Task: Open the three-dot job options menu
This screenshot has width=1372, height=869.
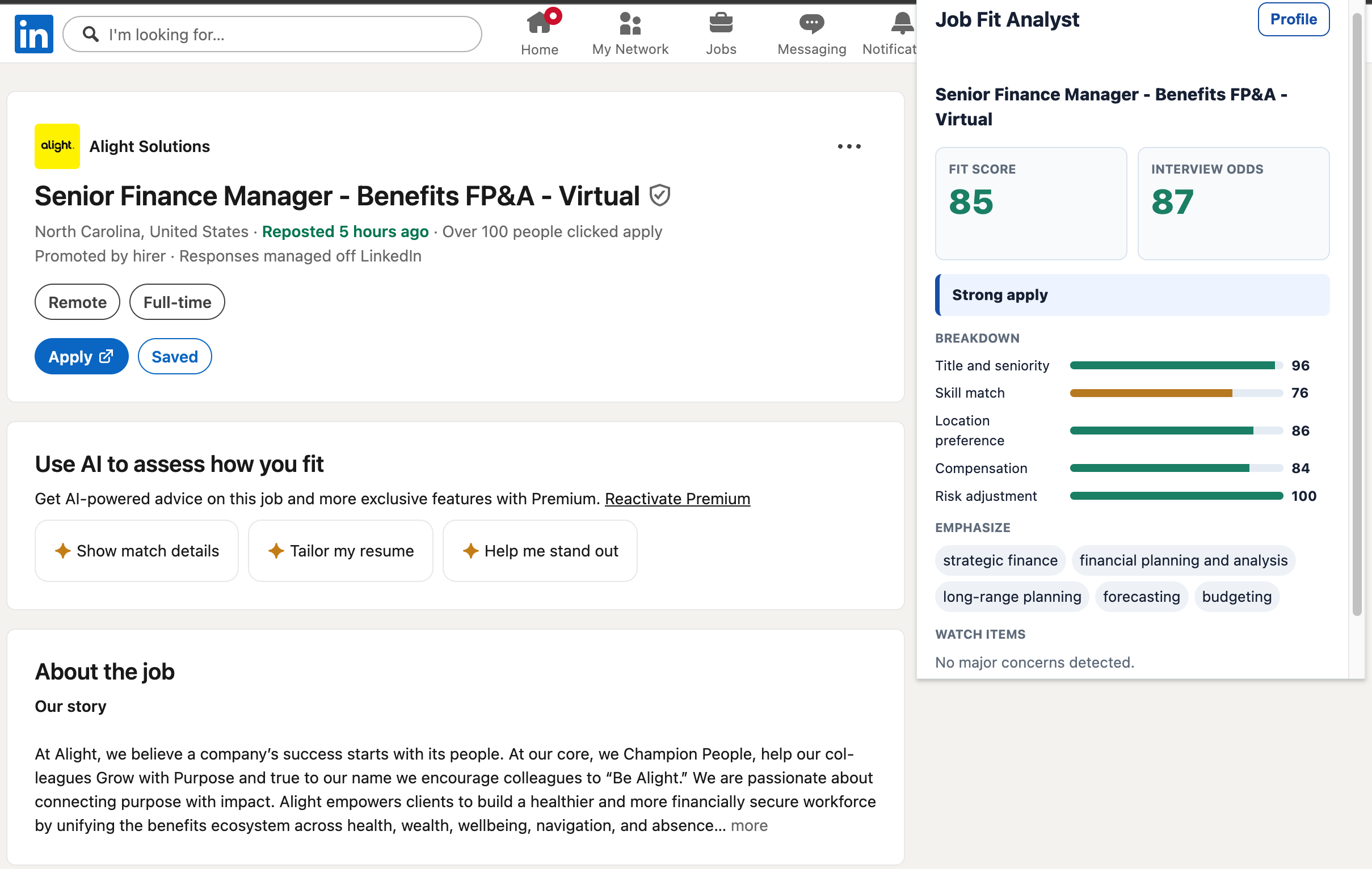Action: pos(849,146)
